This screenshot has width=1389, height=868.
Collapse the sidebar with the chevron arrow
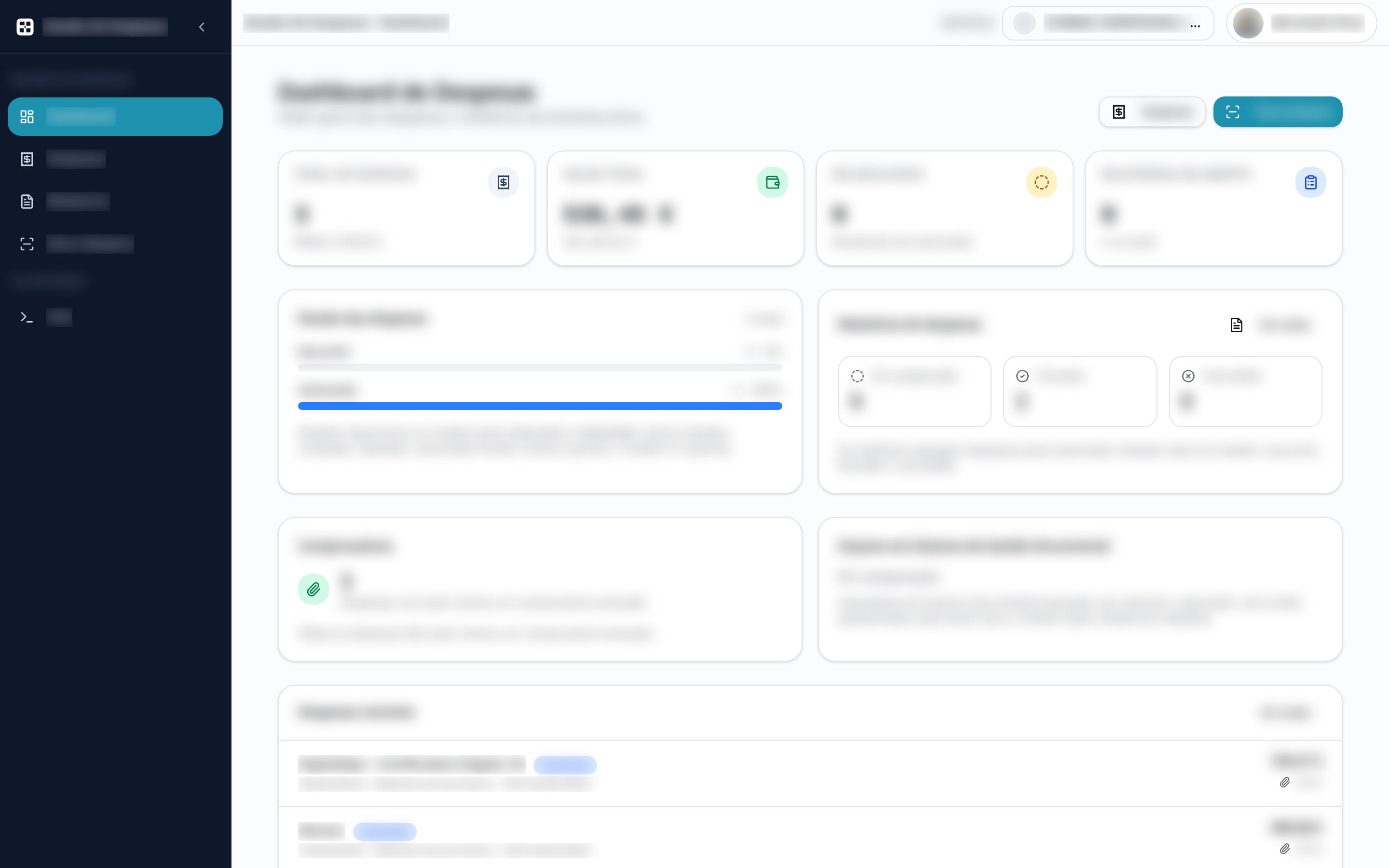pos(202,27)
